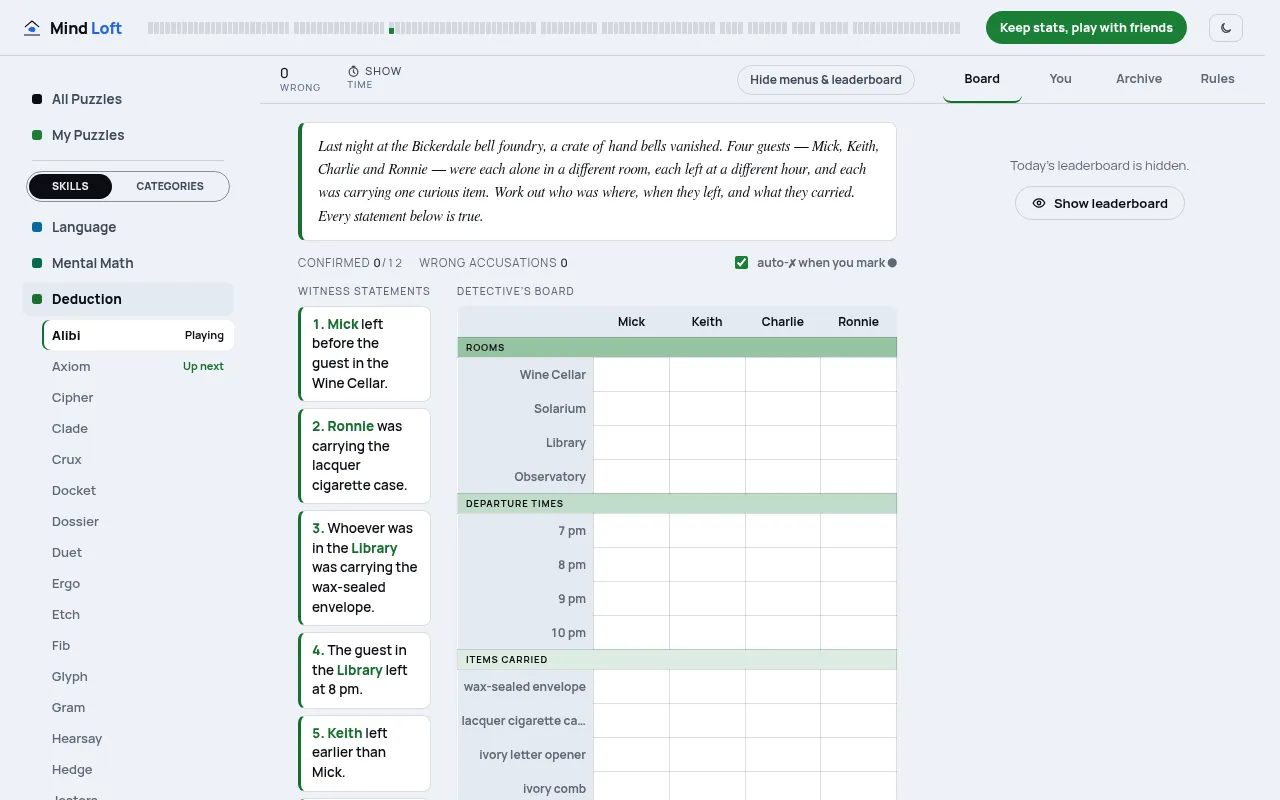Screen dimensions: 1280x800
Task: Switch to the You tab
Action: click(1061, 79)
